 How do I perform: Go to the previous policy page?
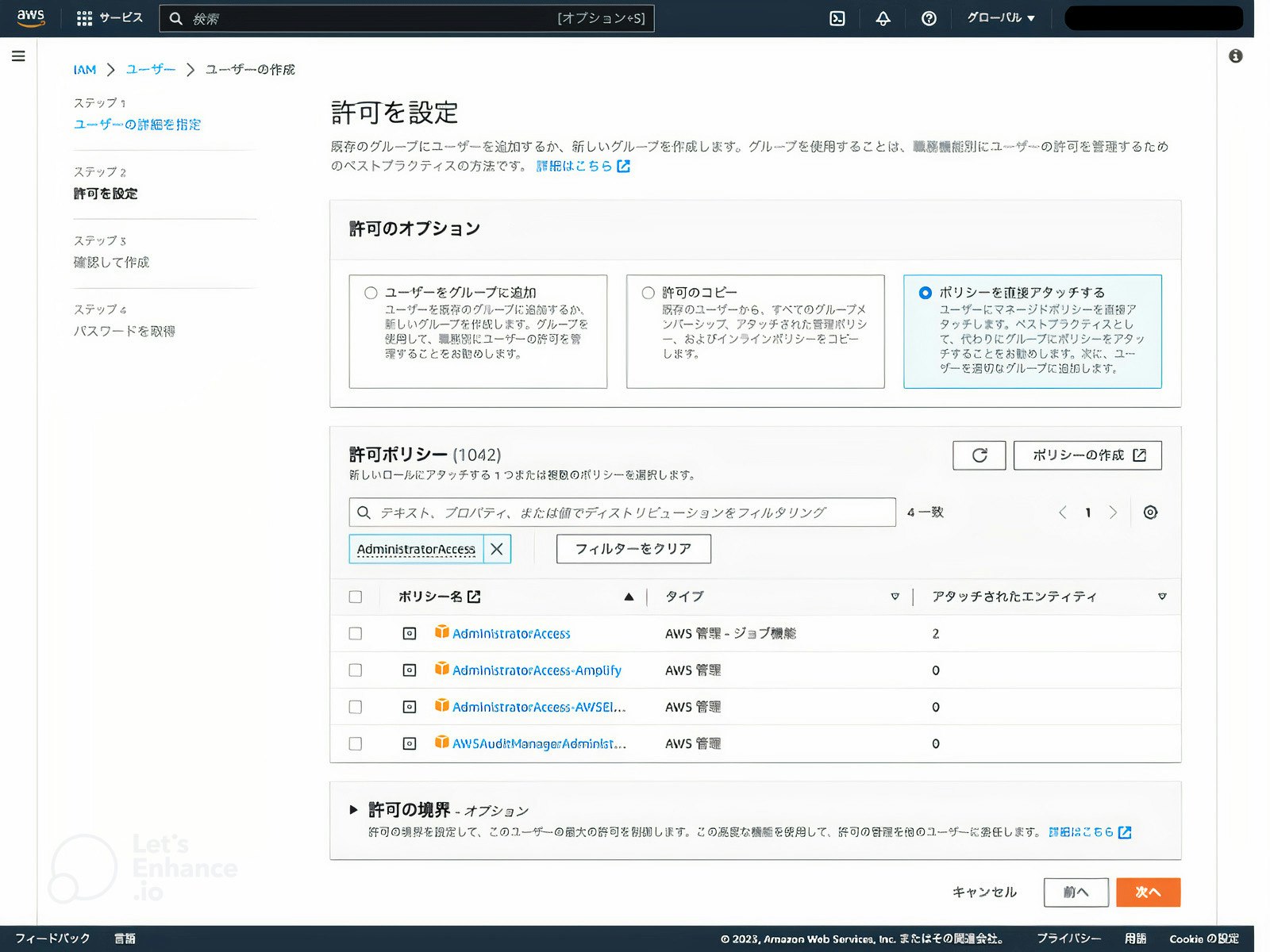pyautogui.click(x=1062, y=512)
